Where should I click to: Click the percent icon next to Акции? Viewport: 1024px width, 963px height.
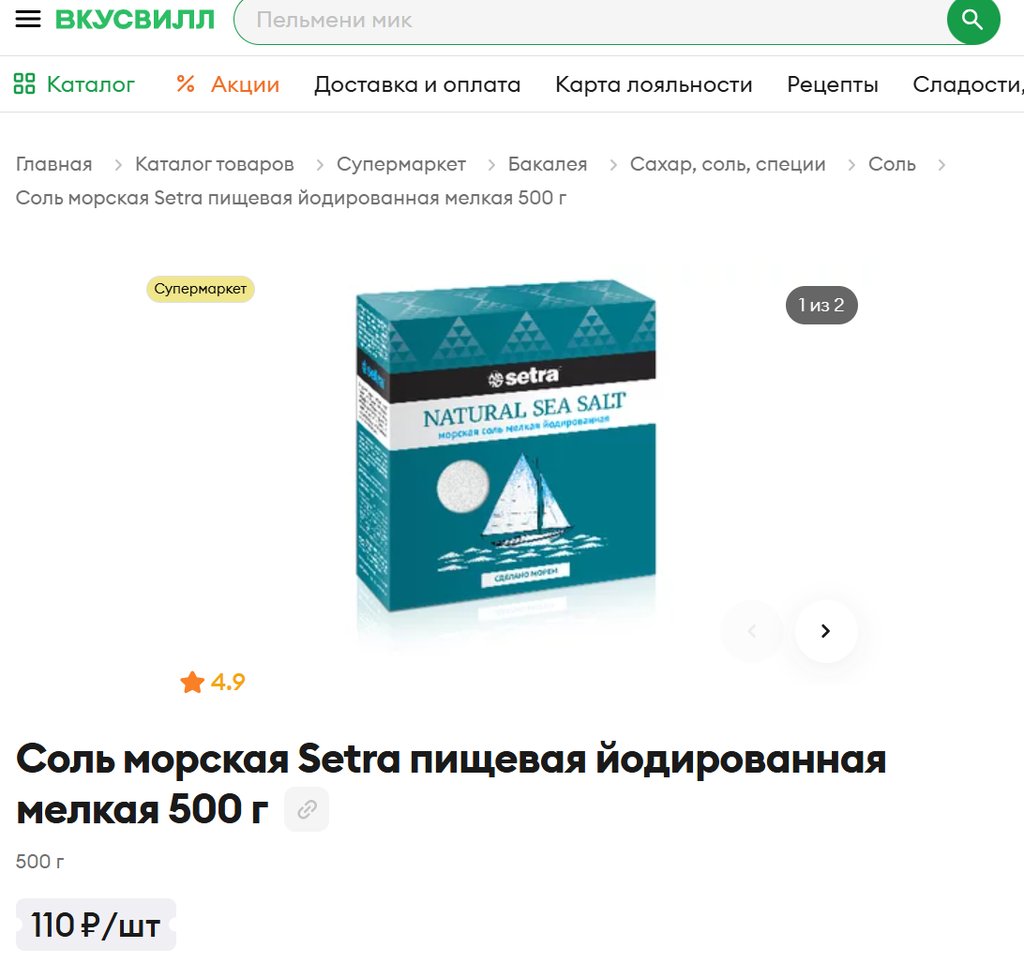point(185,84)
